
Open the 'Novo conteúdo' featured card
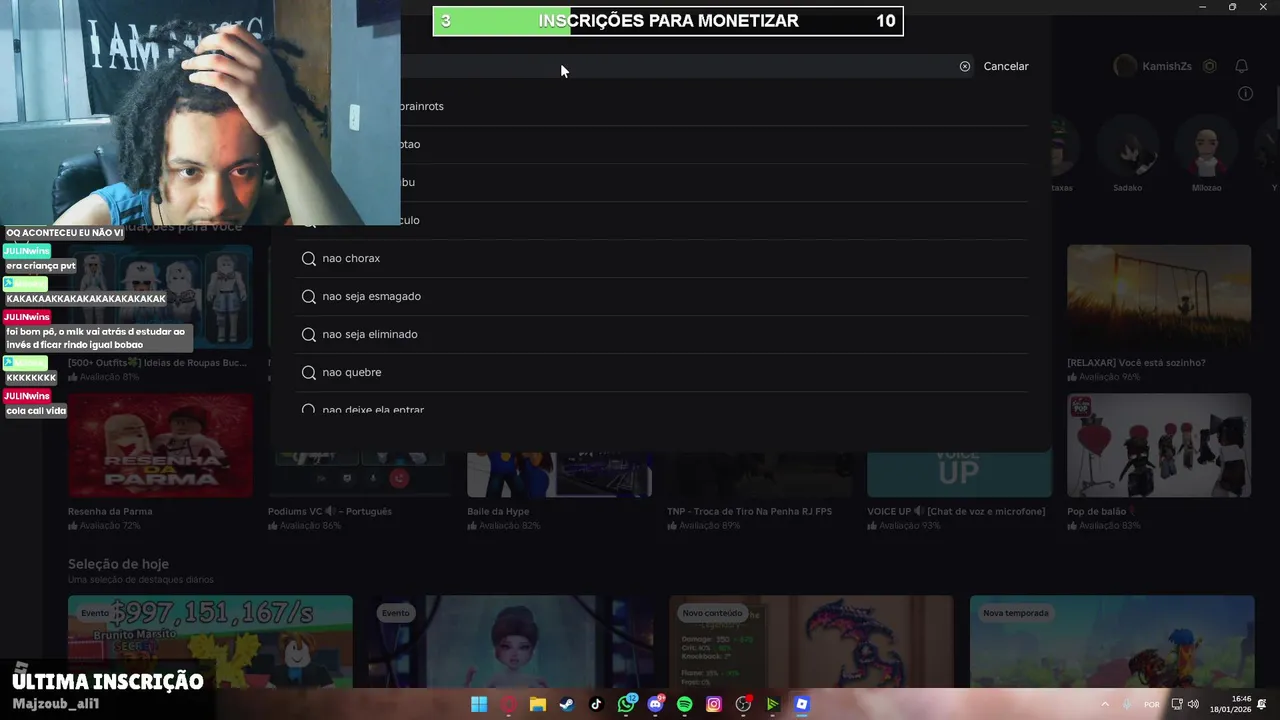click(811, 642)
